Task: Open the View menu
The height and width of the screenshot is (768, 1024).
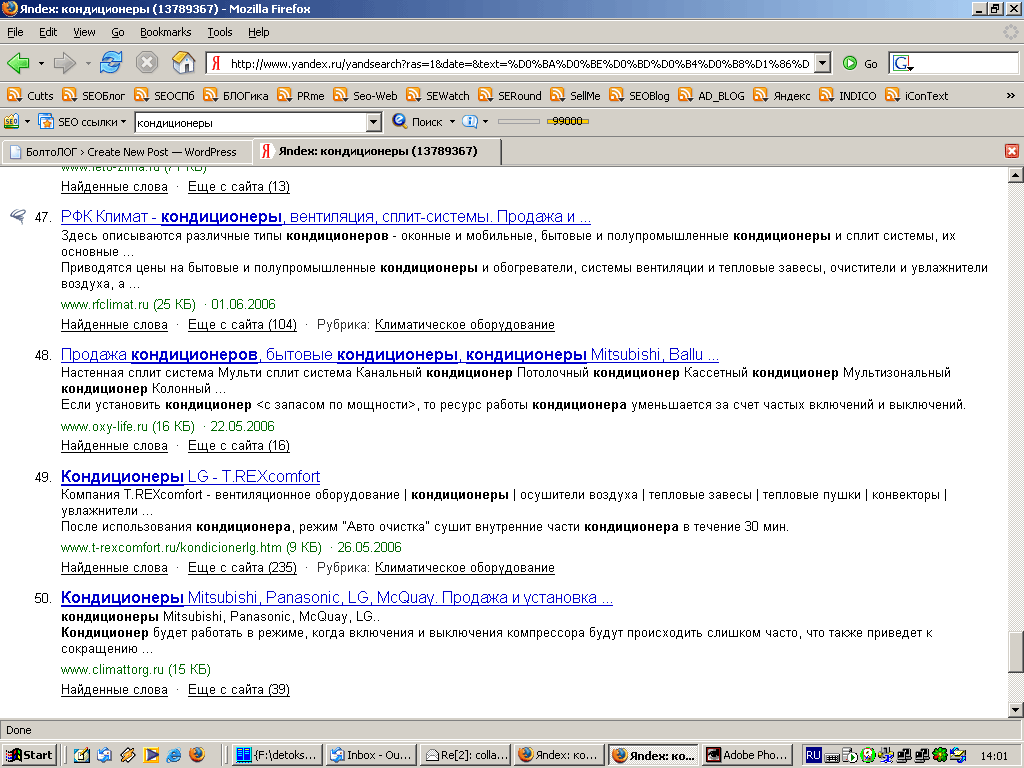Action: point(84,32)
